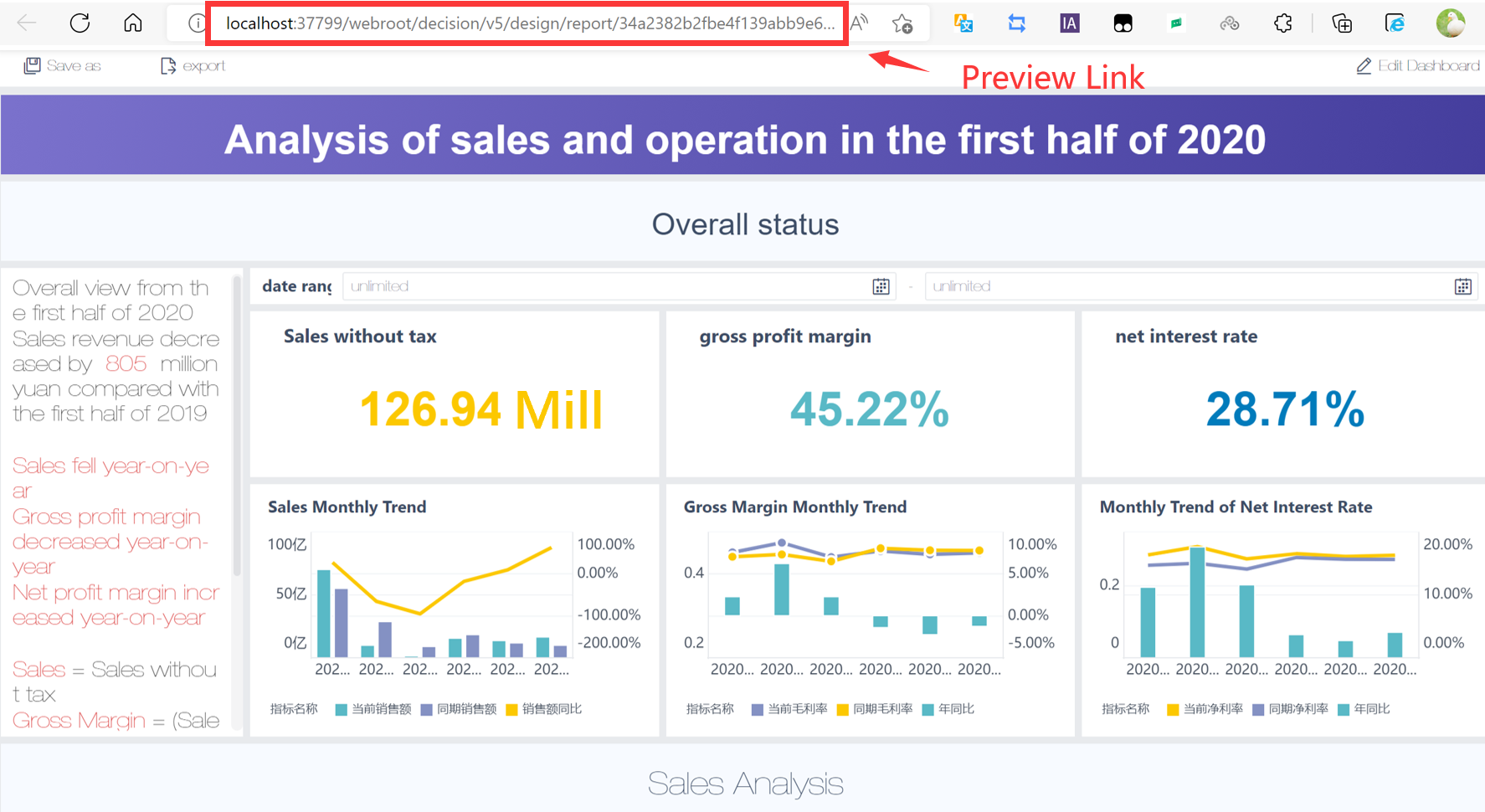Open site information icon in address bar
Image resolution: width=1485 pixels, height=812 pixels.
tap(196, 23)
